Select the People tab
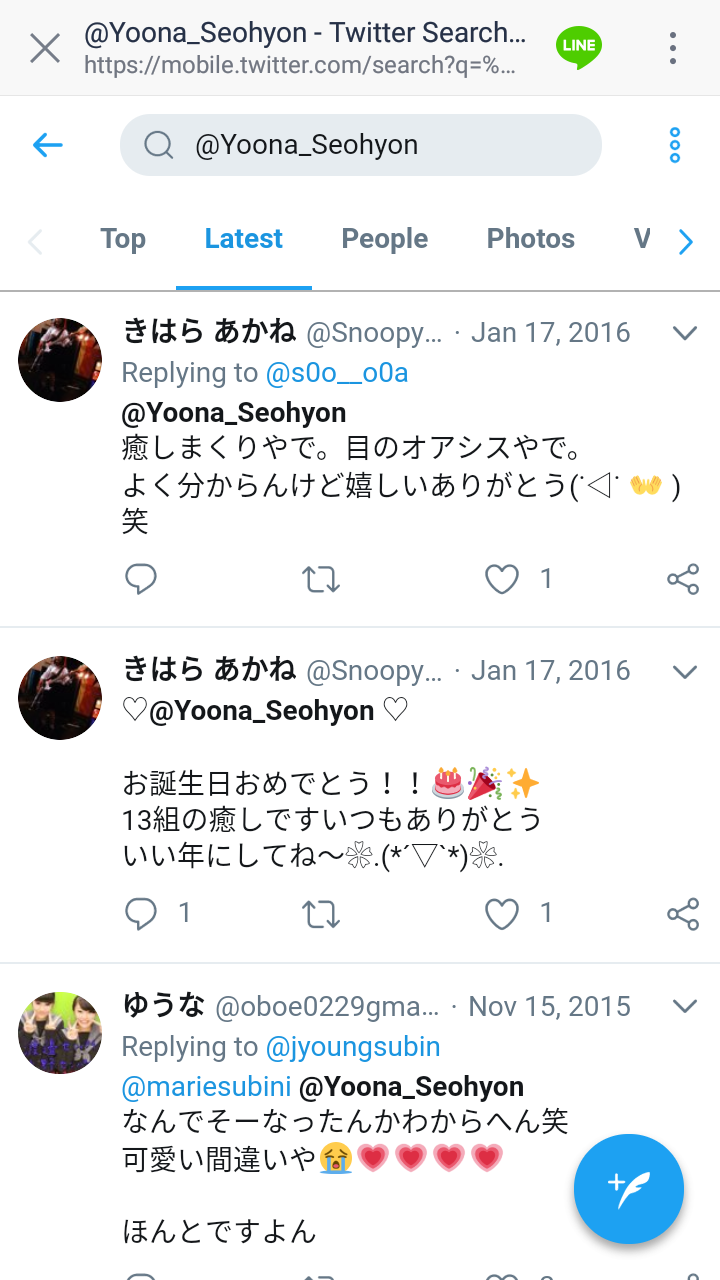 click(384, 239)
